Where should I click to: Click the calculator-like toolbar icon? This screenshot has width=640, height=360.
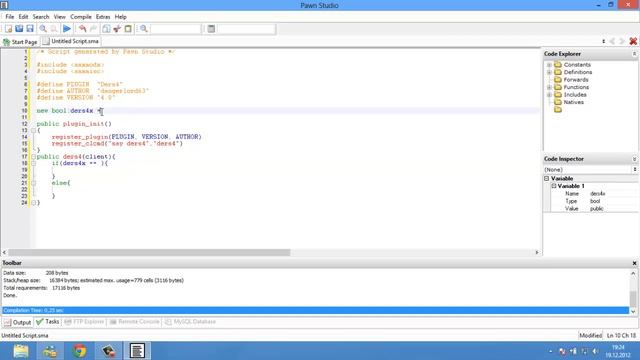coord(211,29)
